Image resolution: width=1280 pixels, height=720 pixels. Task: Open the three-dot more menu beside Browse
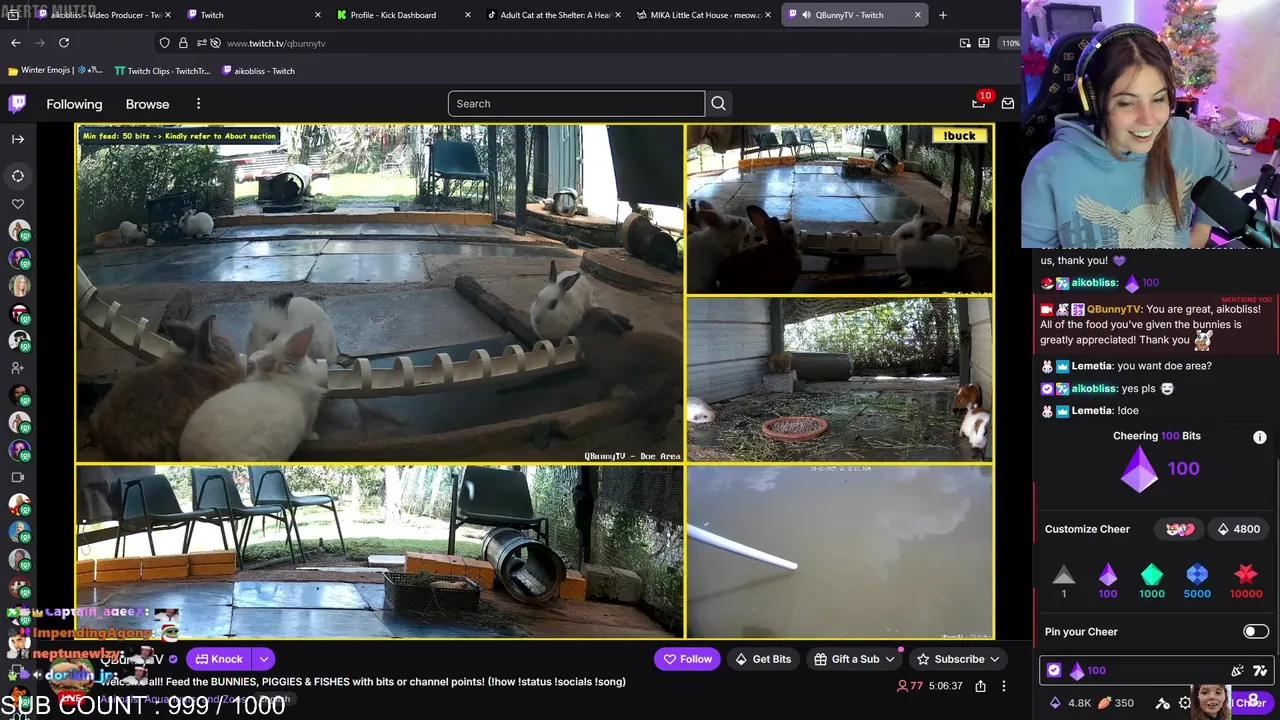point(198,103)
